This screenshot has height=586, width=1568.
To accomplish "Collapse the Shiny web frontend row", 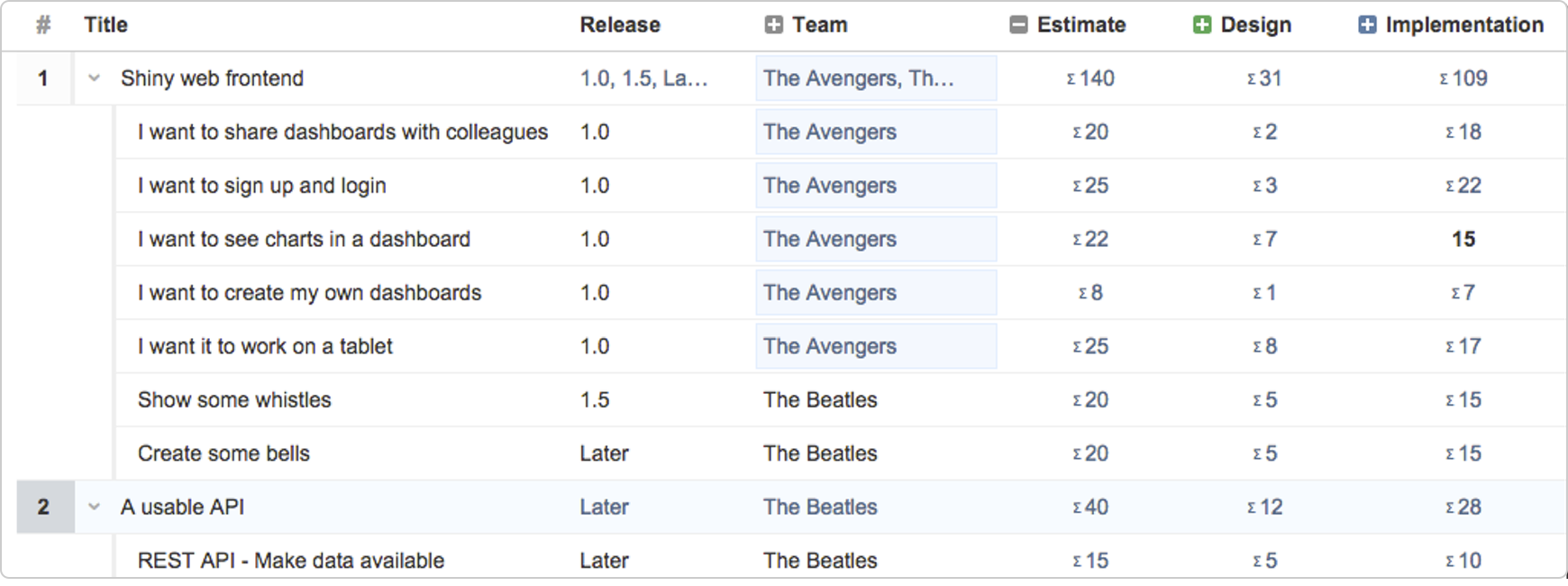I will pos(94,78).
